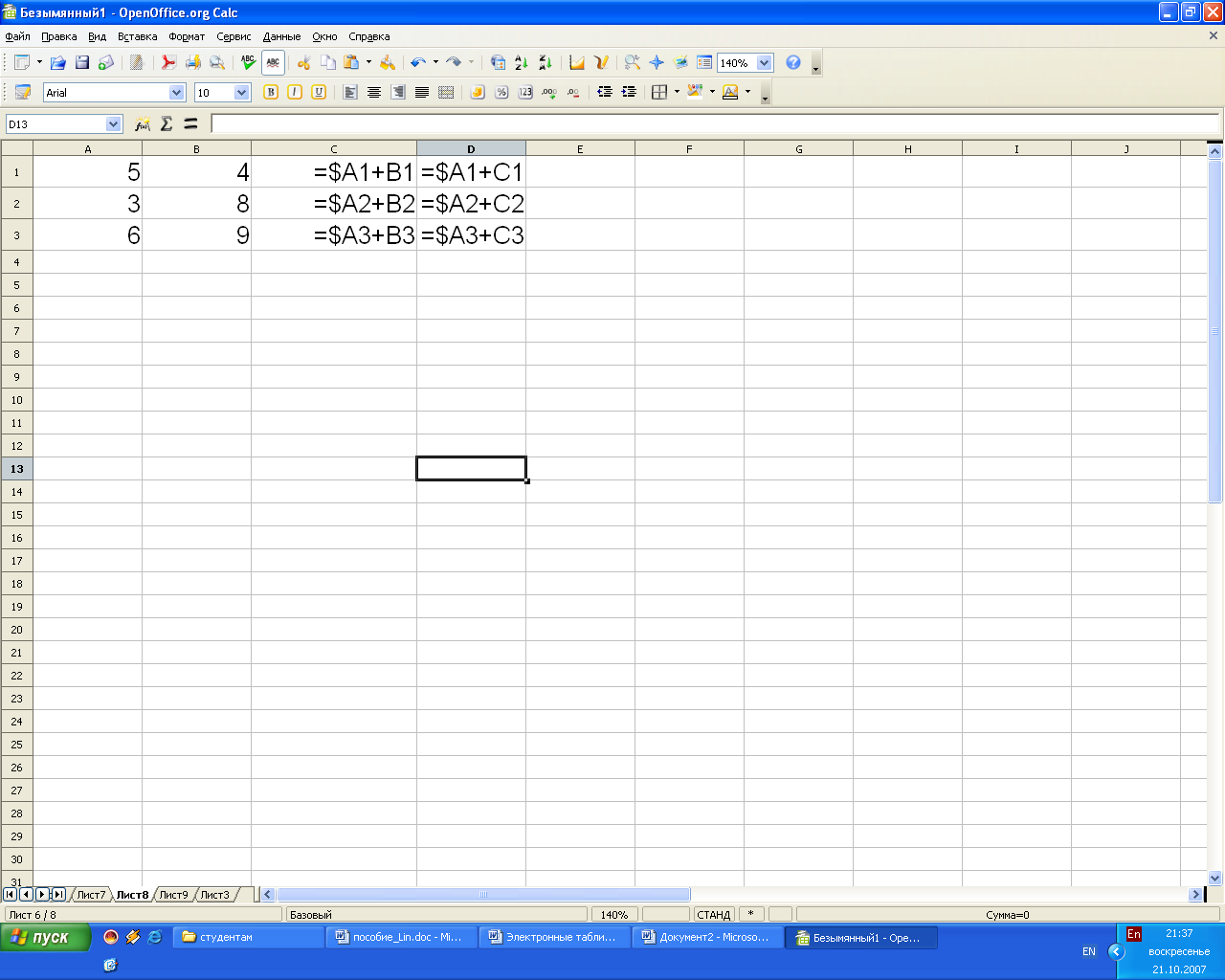Send document as e-mail icon

pyautogui.click(x=106, y=63)
